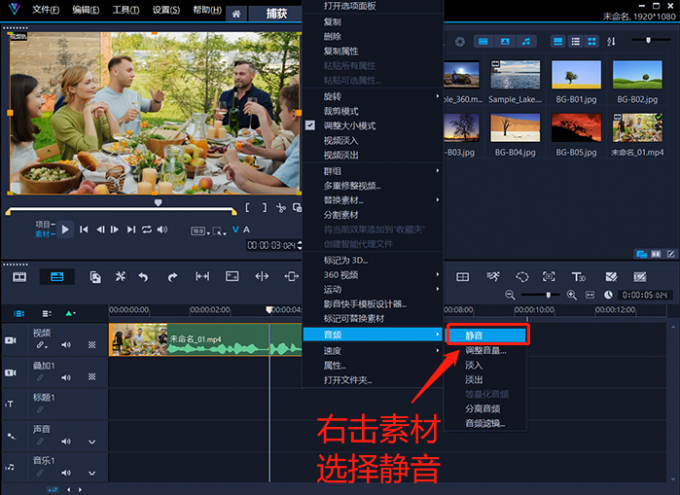Expand the Group submenu
680x495 pixels.
(373, 171)
